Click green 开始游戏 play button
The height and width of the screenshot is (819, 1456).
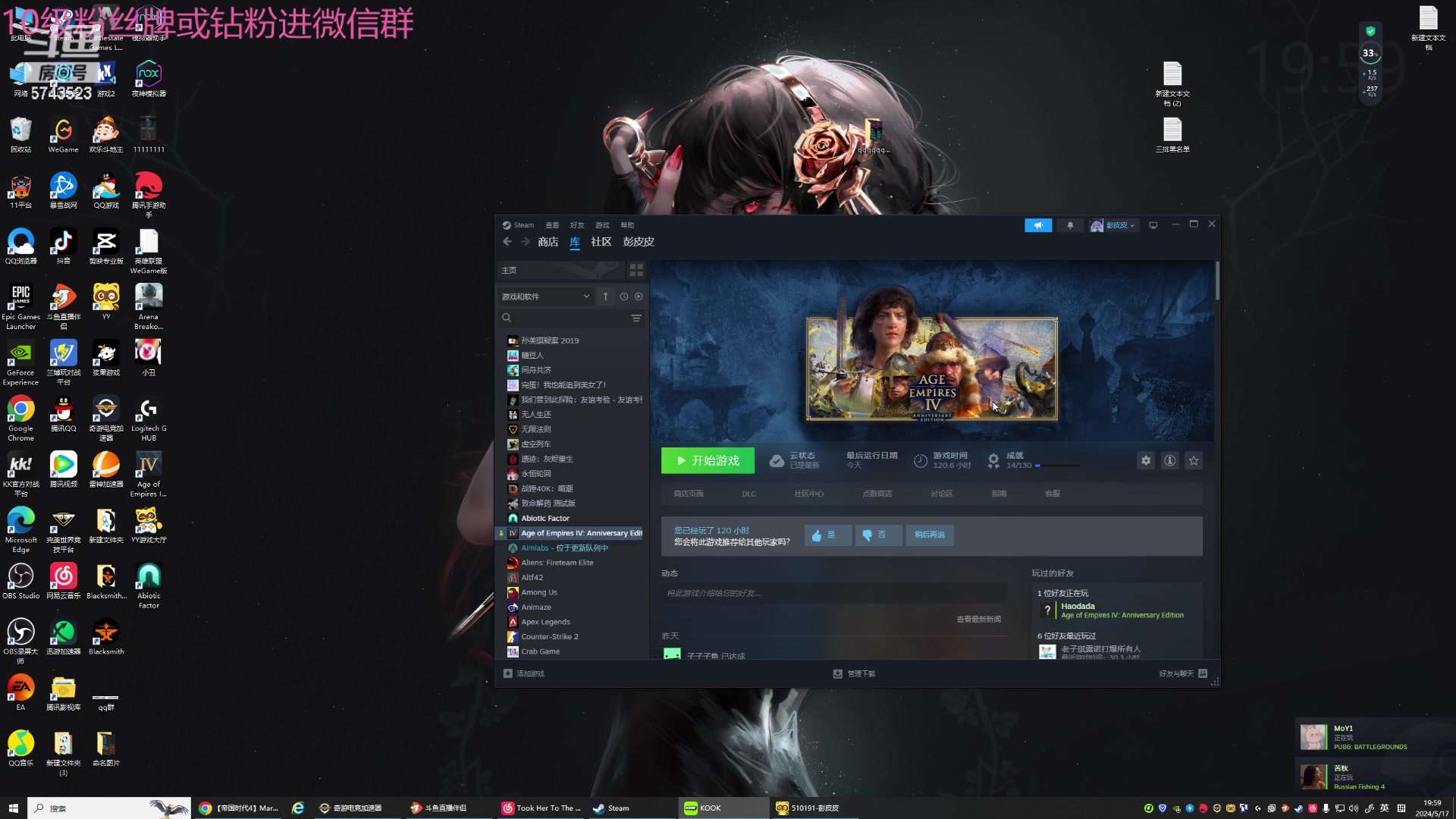point(708,460)
